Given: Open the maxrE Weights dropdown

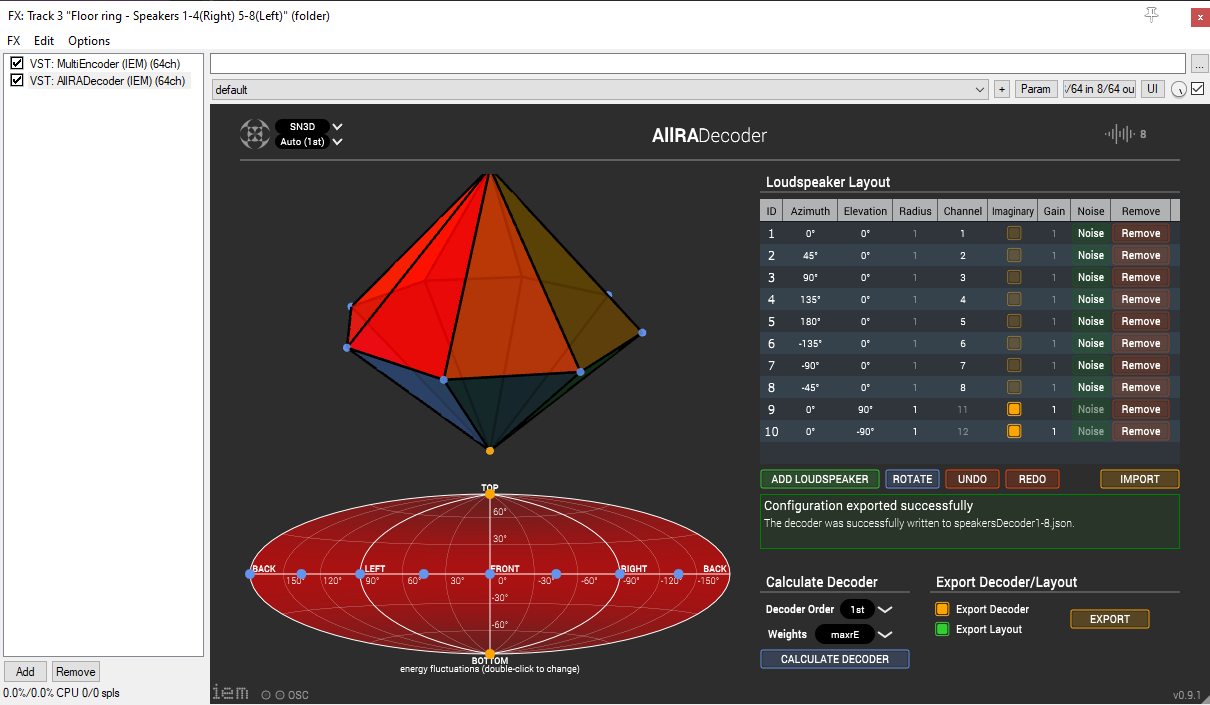Looking at the screenshot, I should tap(853, 634).
